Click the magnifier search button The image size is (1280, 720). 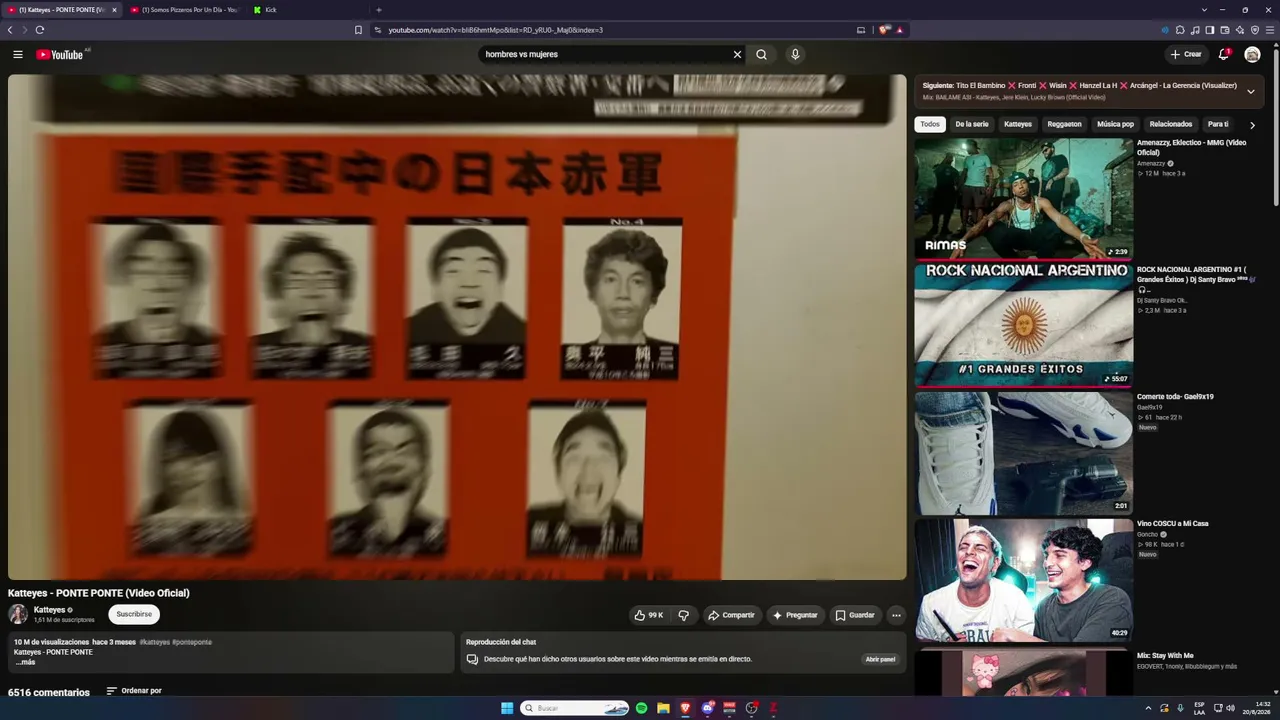tap(762, 54)
